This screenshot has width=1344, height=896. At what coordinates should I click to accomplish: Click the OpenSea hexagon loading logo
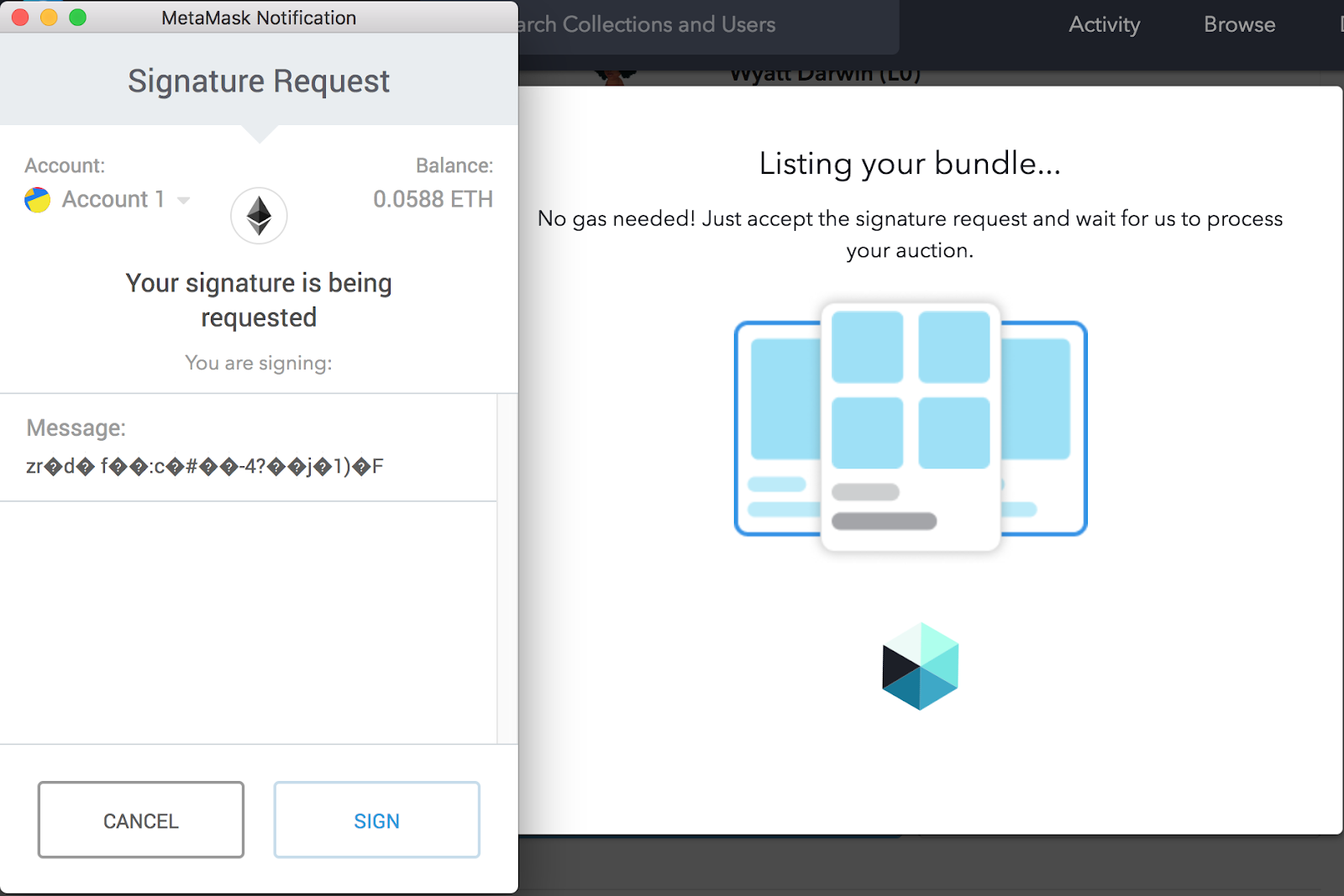(921, 666)
